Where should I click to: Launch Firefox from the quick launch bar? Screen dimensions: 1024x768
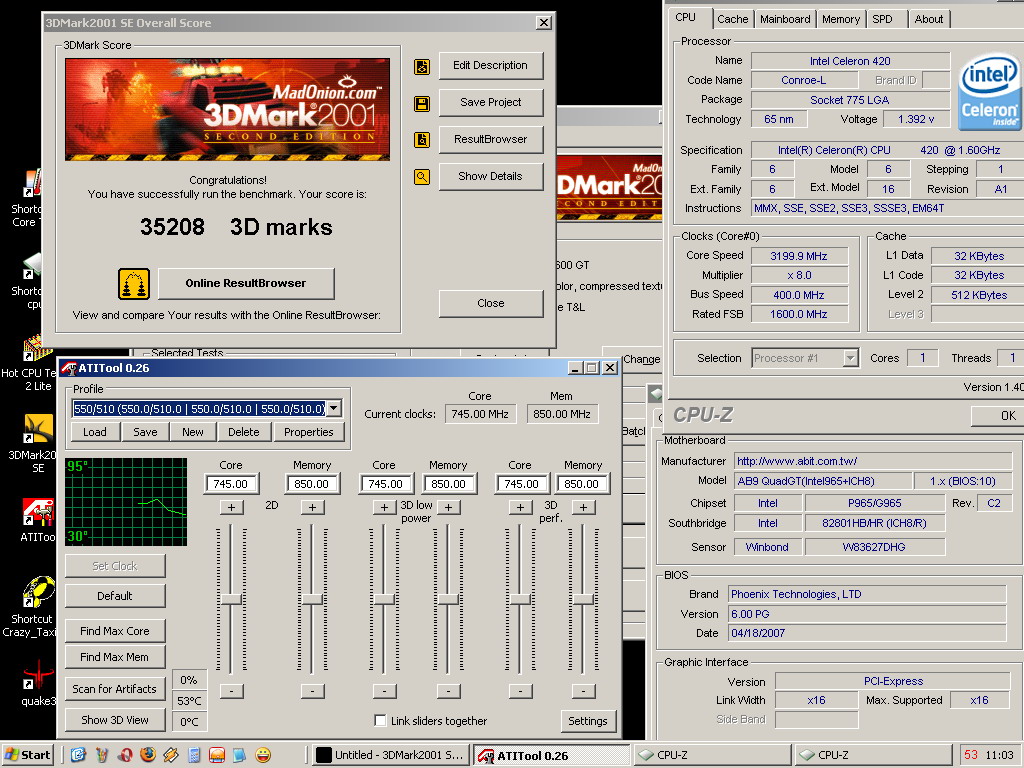(x=148, y=755)
